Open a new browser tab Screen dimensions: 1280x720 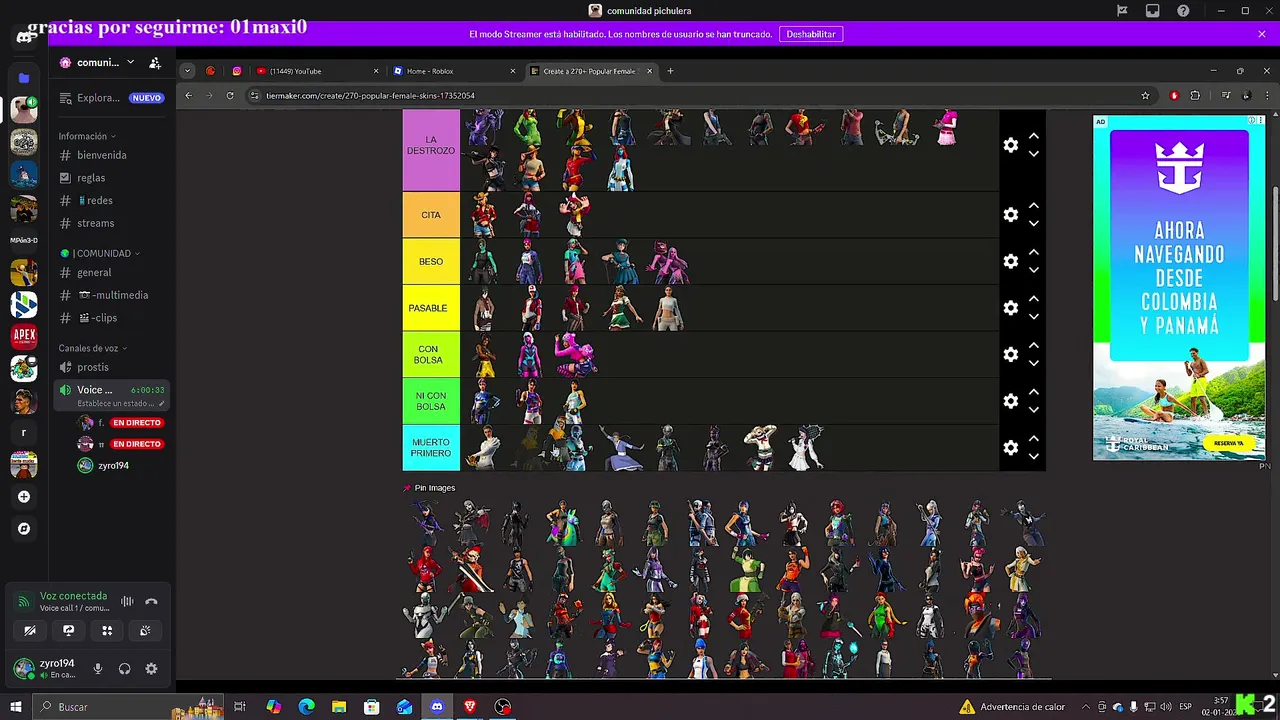(x=670, y=71)
